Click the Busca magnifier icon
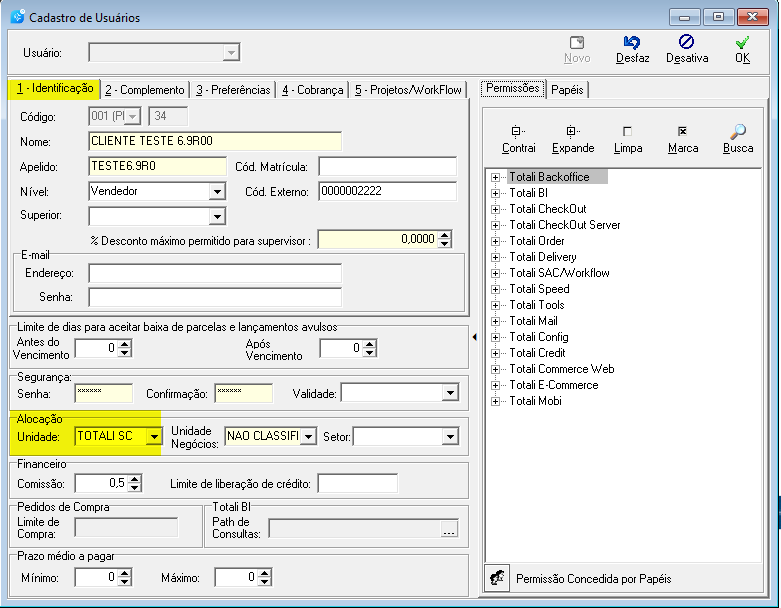 738,131
